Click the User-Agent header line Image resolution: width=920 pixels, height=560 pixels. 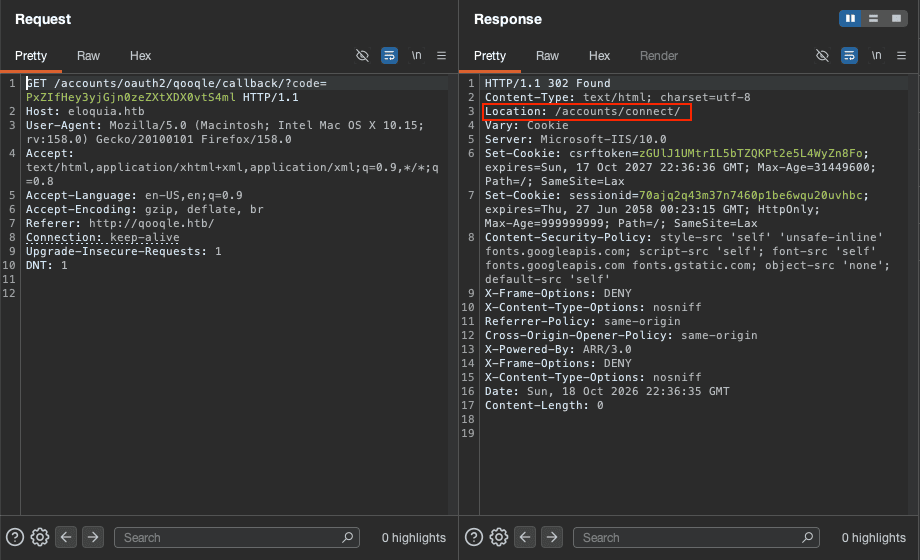[225, 132]
